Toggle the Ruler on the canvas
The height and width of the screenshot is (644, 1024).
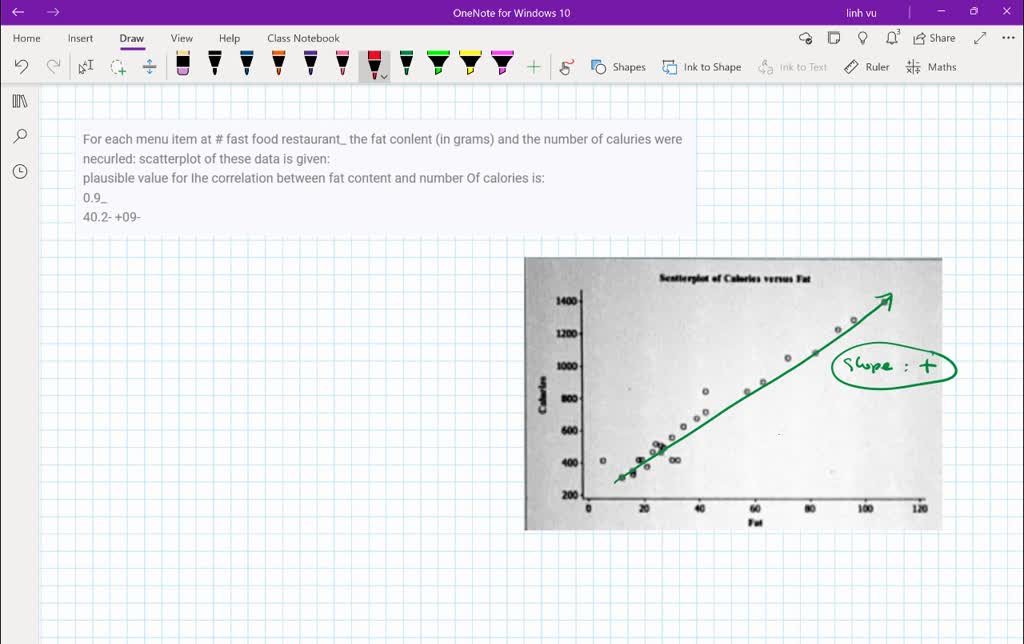866,67
